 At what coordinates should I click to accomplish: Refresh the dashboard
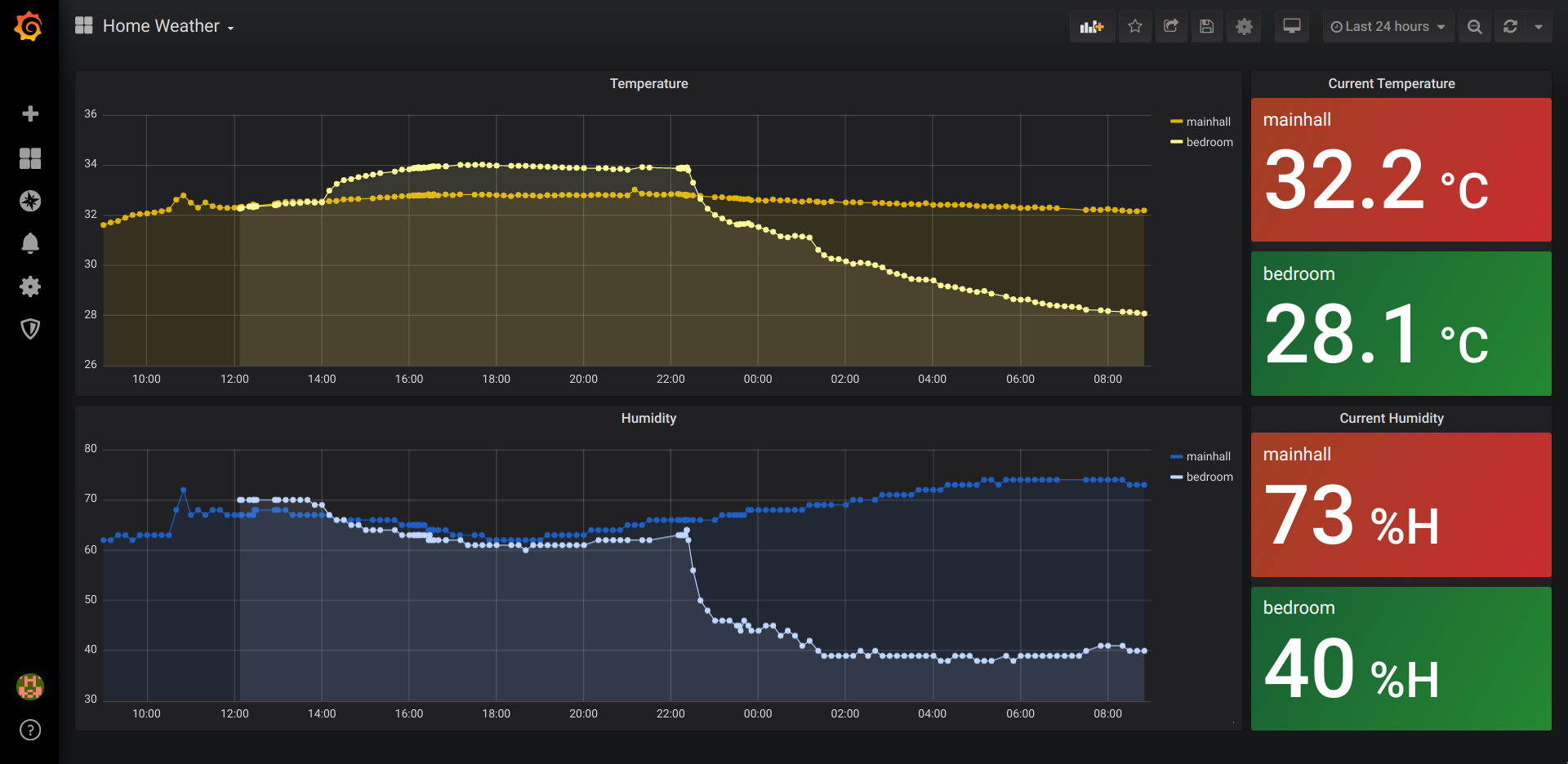(x=1511, y=27)
